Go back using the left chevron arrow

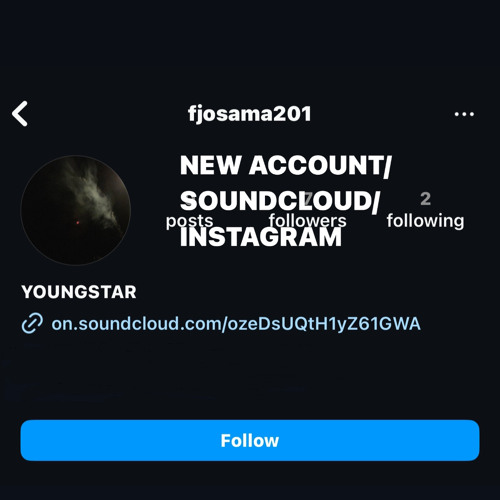20,114
